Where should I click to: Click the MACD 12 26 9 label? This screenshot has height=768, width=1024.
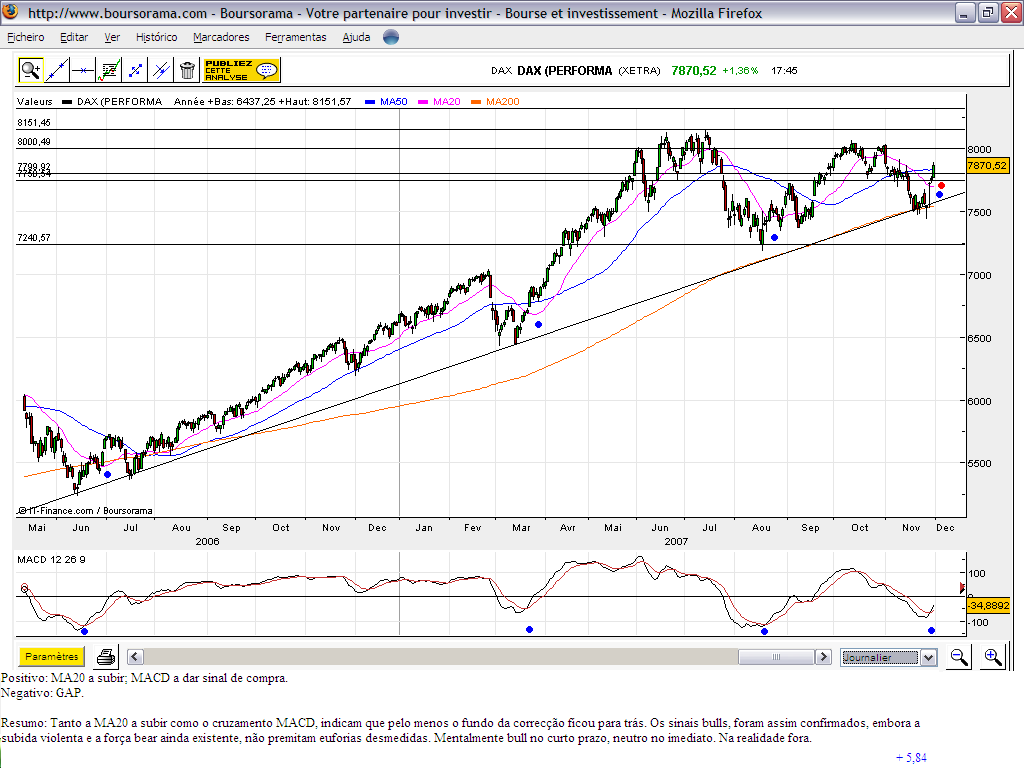point(51,560)
